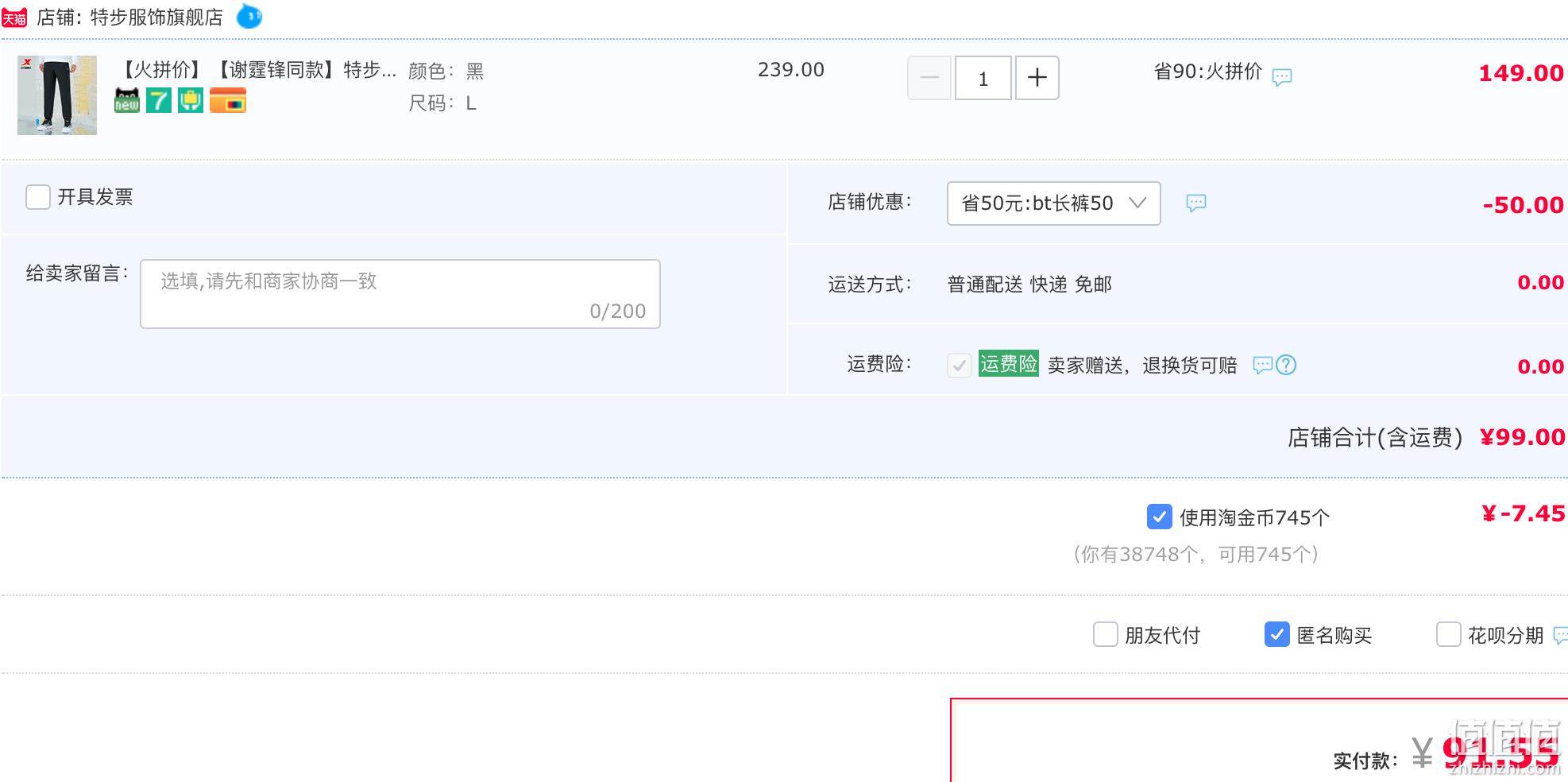Uncheck the 使用淘金币745个 checkbox

1160,517
